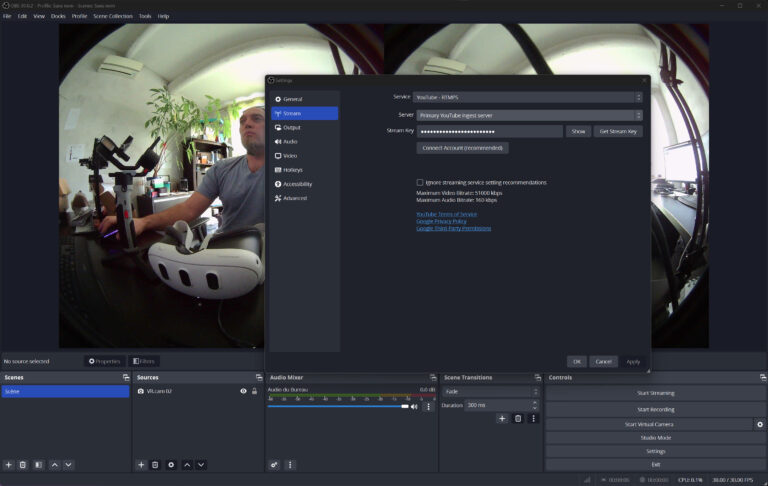Mute the Audio du Bureau speaker icon
Screen dimensions: 768x486
[x=414, y=407]
